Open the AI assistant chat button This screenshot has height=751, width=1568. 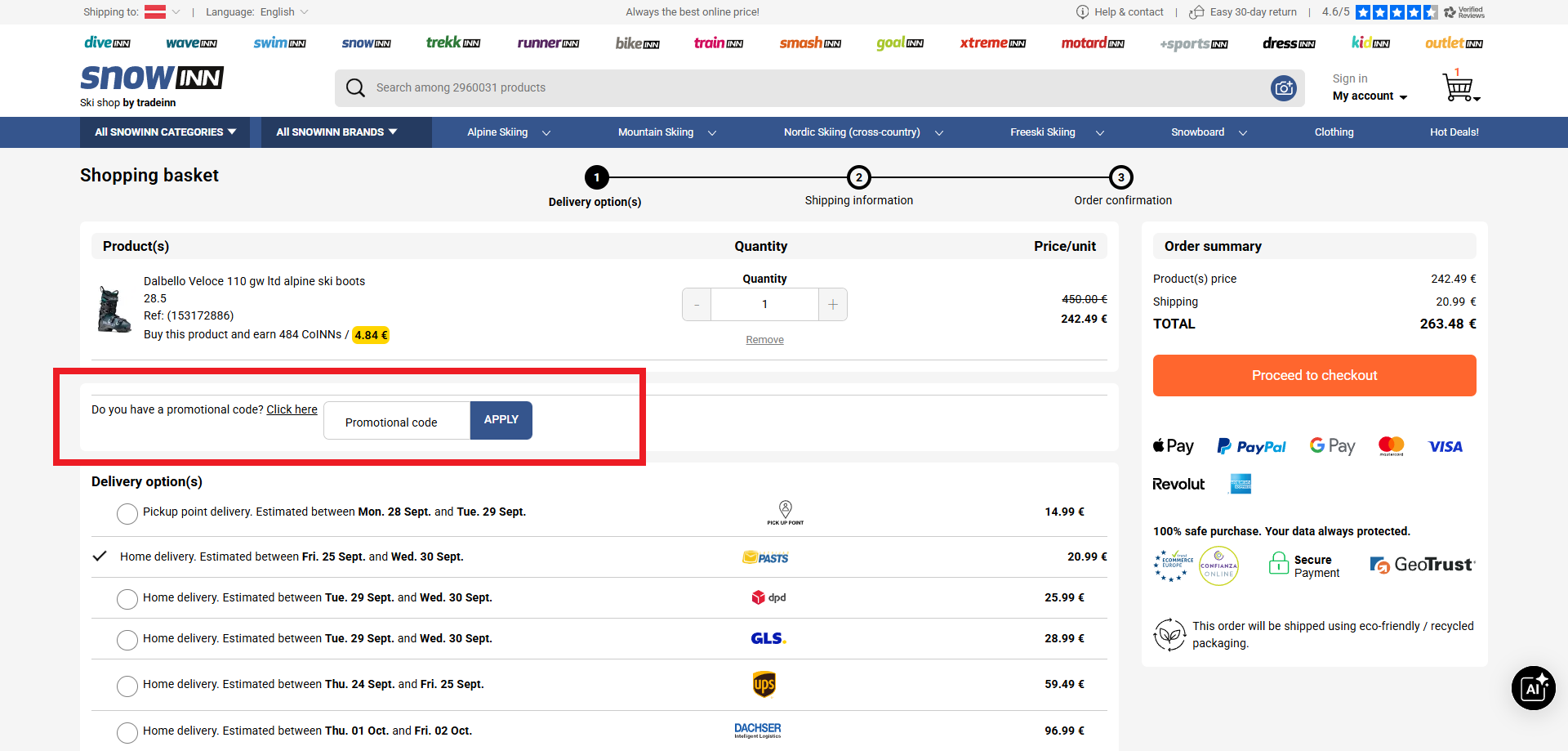click(1533, 688)
